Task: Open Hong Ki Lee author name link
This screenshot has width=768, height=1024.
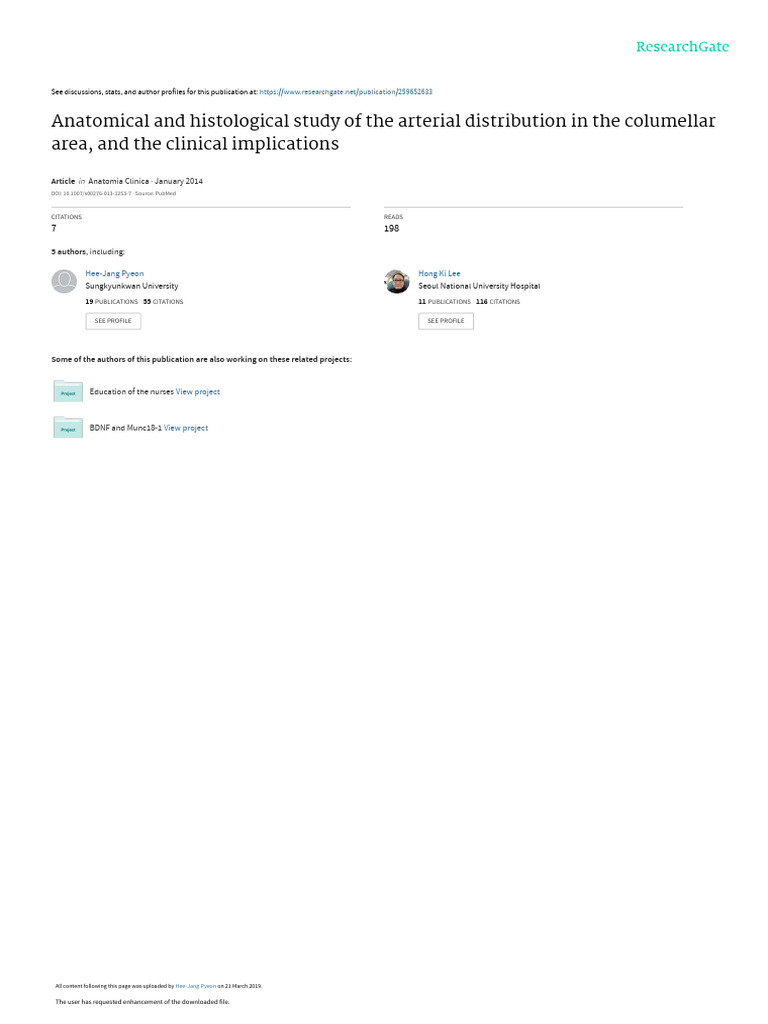Action: [x=439, y=274]
